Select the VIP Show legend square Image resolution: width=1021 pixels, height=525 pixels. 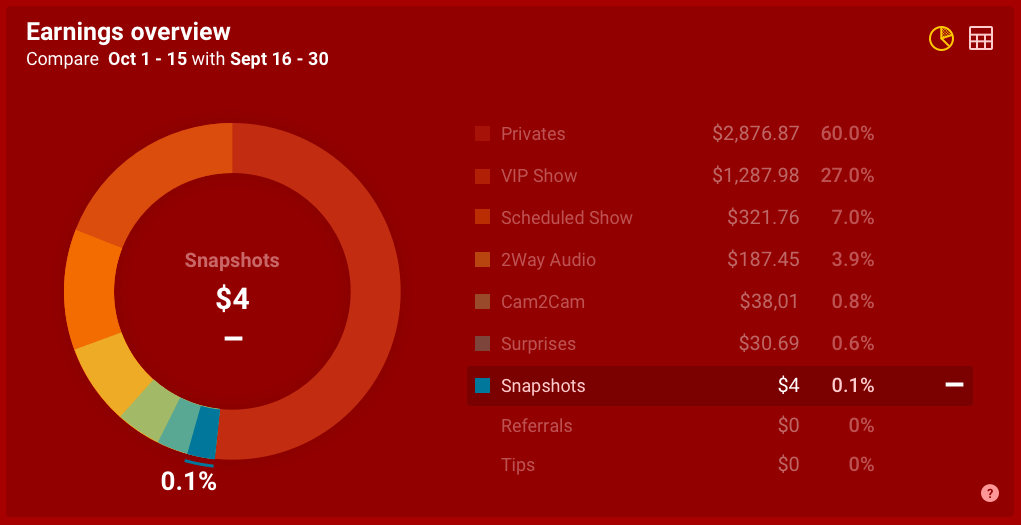pos(483,177)
